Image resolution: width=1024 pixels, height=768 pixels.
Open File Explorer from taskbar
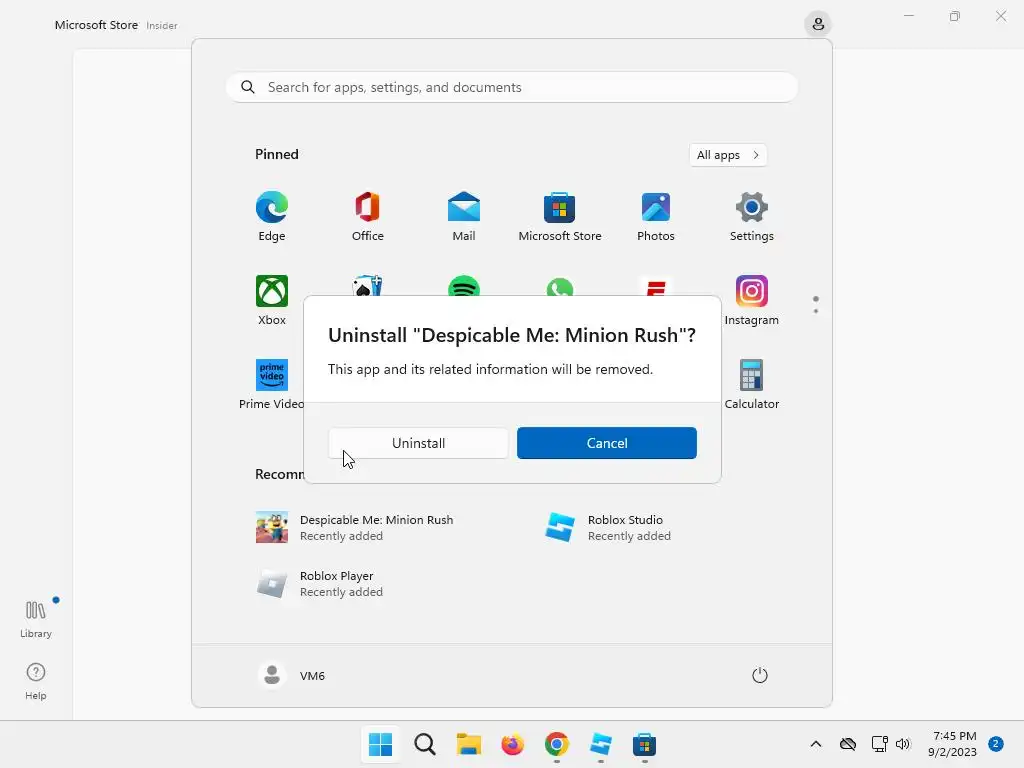468,744
